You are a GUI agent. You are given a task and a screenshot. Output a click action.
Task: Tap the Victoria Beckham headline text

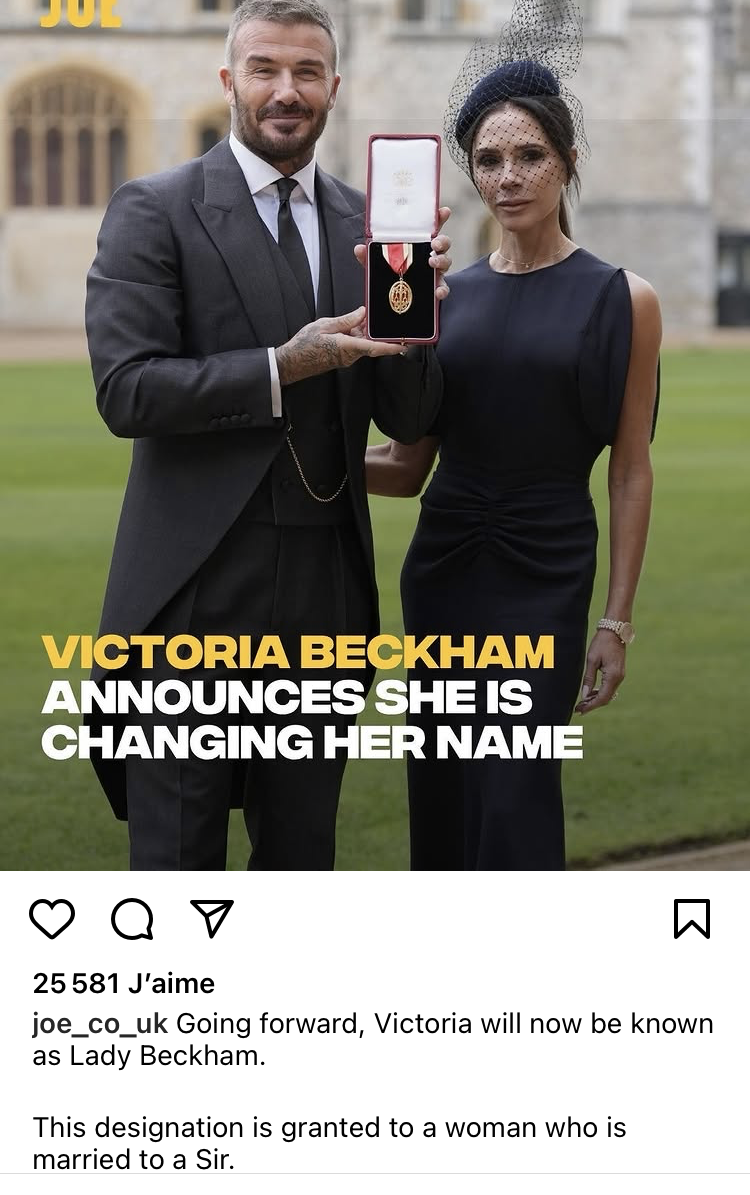coord(297,652)
